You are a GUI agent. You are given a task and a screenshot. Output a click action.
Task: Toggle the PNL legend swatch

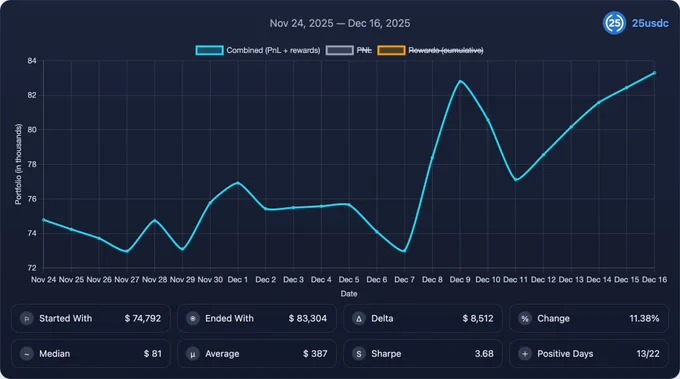coord(340,50)
